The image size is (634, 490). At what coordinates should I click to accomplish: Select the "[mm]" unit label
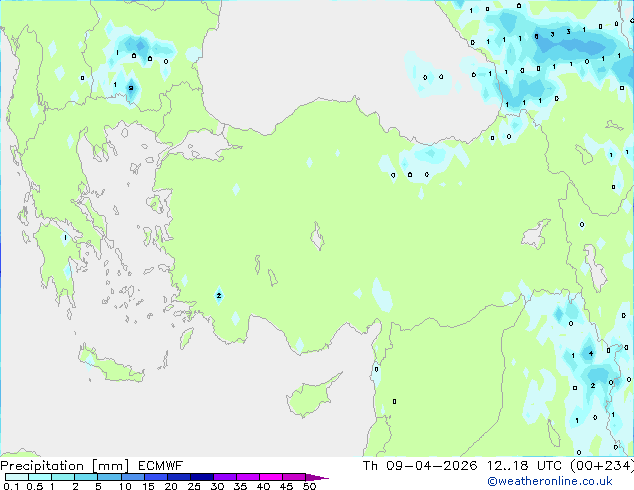pos(110,466)
